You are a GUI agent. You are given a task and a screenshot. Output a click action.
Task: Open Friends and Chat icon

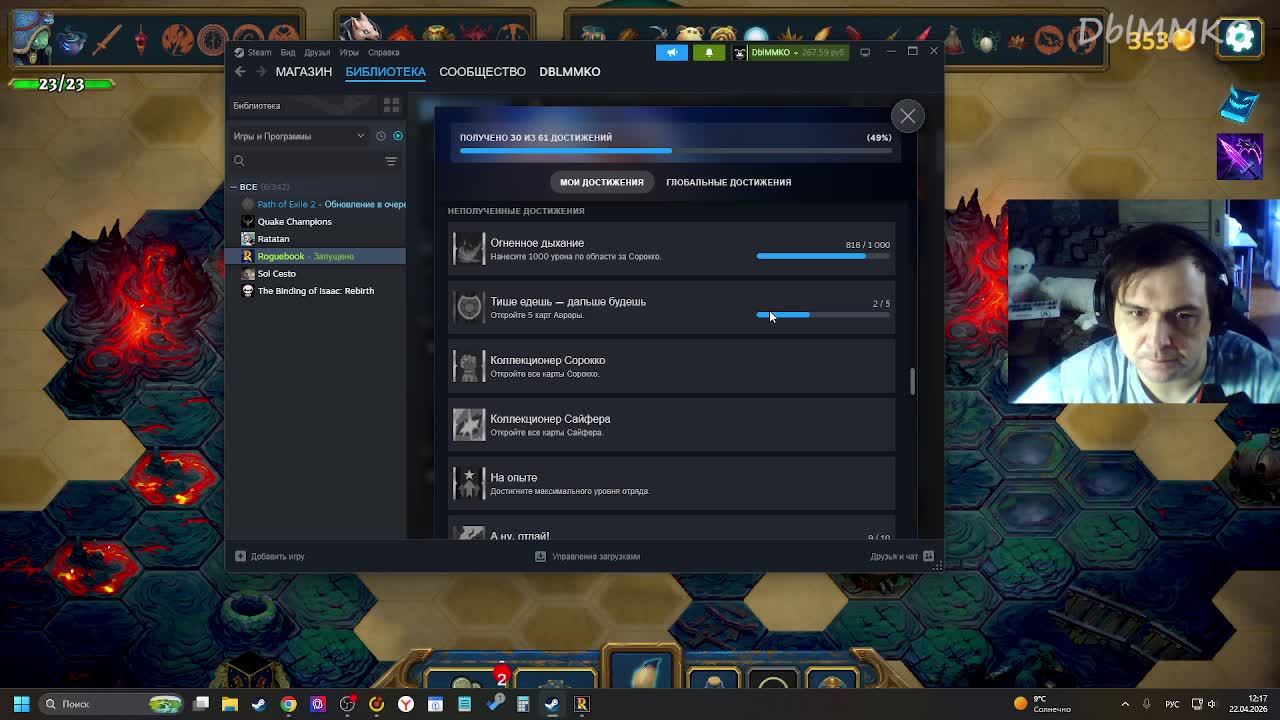click(928, 556)
